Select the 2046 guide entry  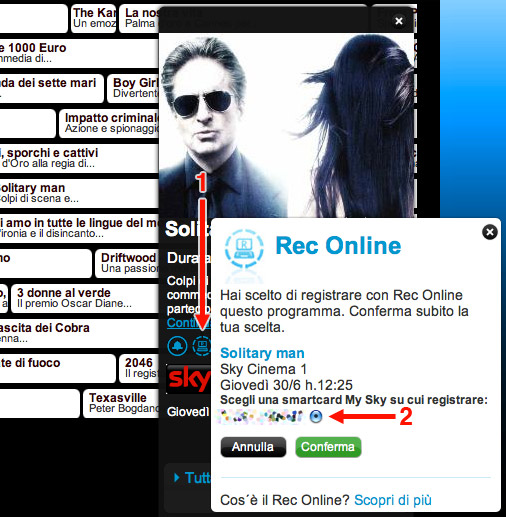tap(139, 368)
